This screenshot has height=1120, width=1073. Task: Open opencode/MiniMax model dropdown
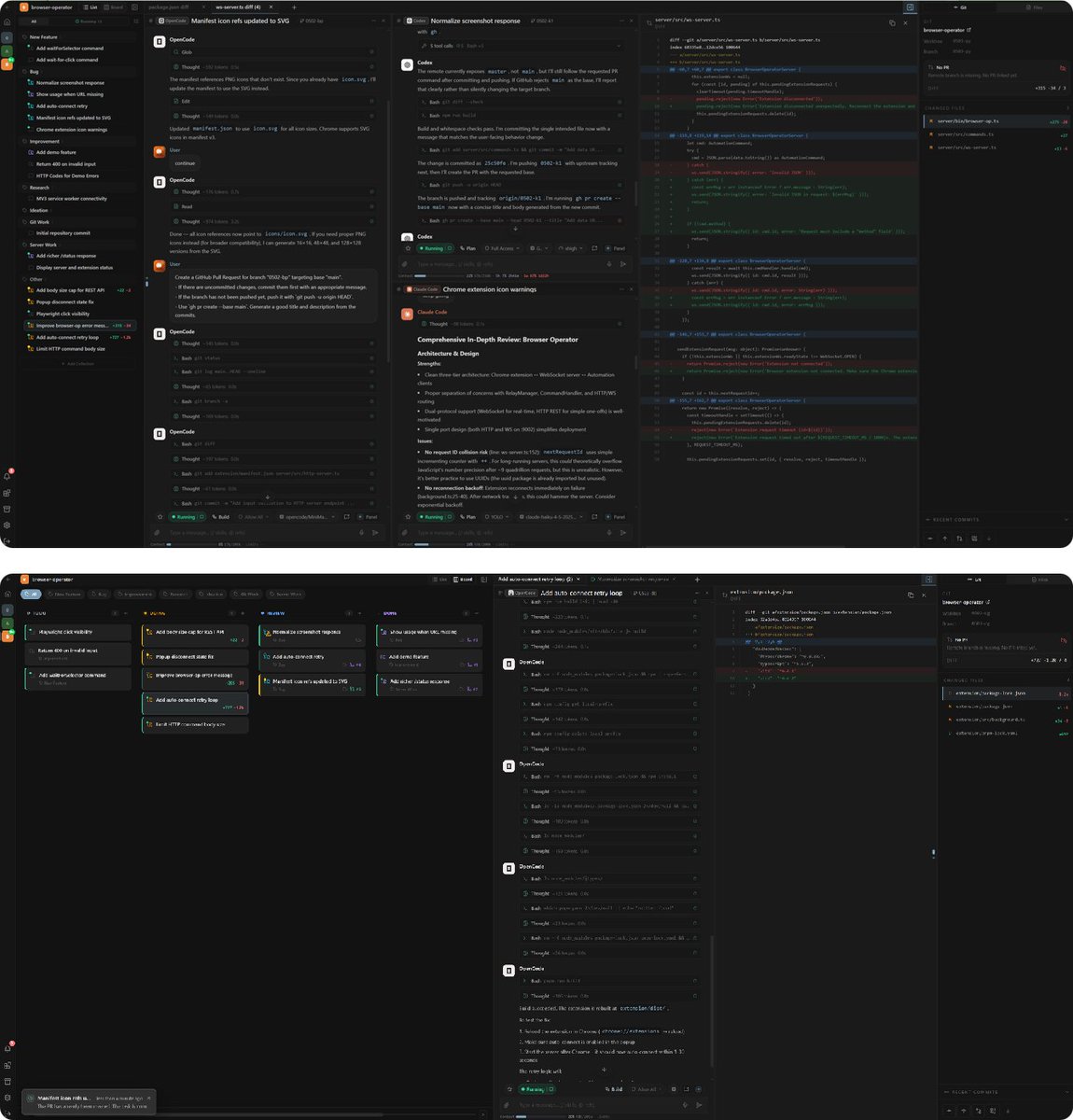point(307,516)
